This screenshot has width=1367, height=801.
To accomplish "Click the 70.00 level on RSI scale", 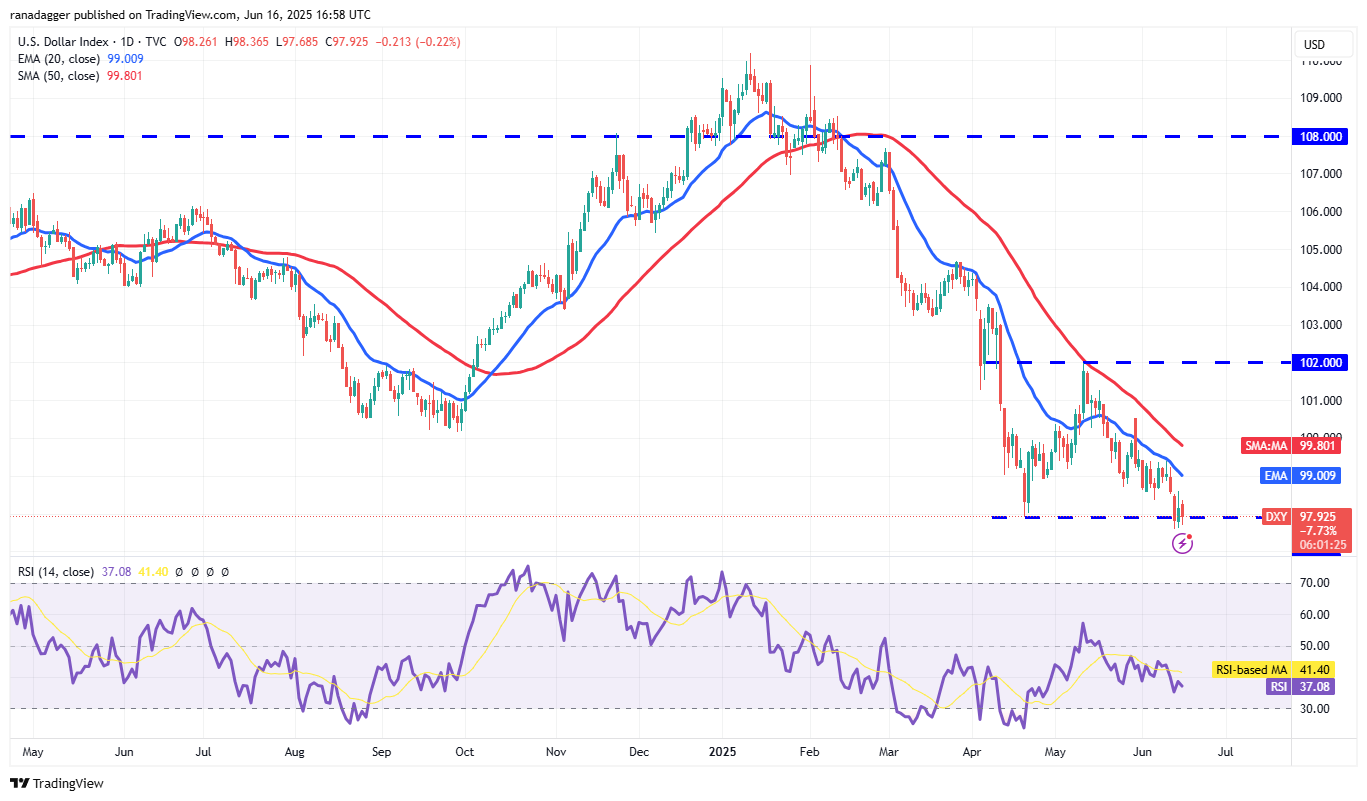I will [x=1316, y=584].
